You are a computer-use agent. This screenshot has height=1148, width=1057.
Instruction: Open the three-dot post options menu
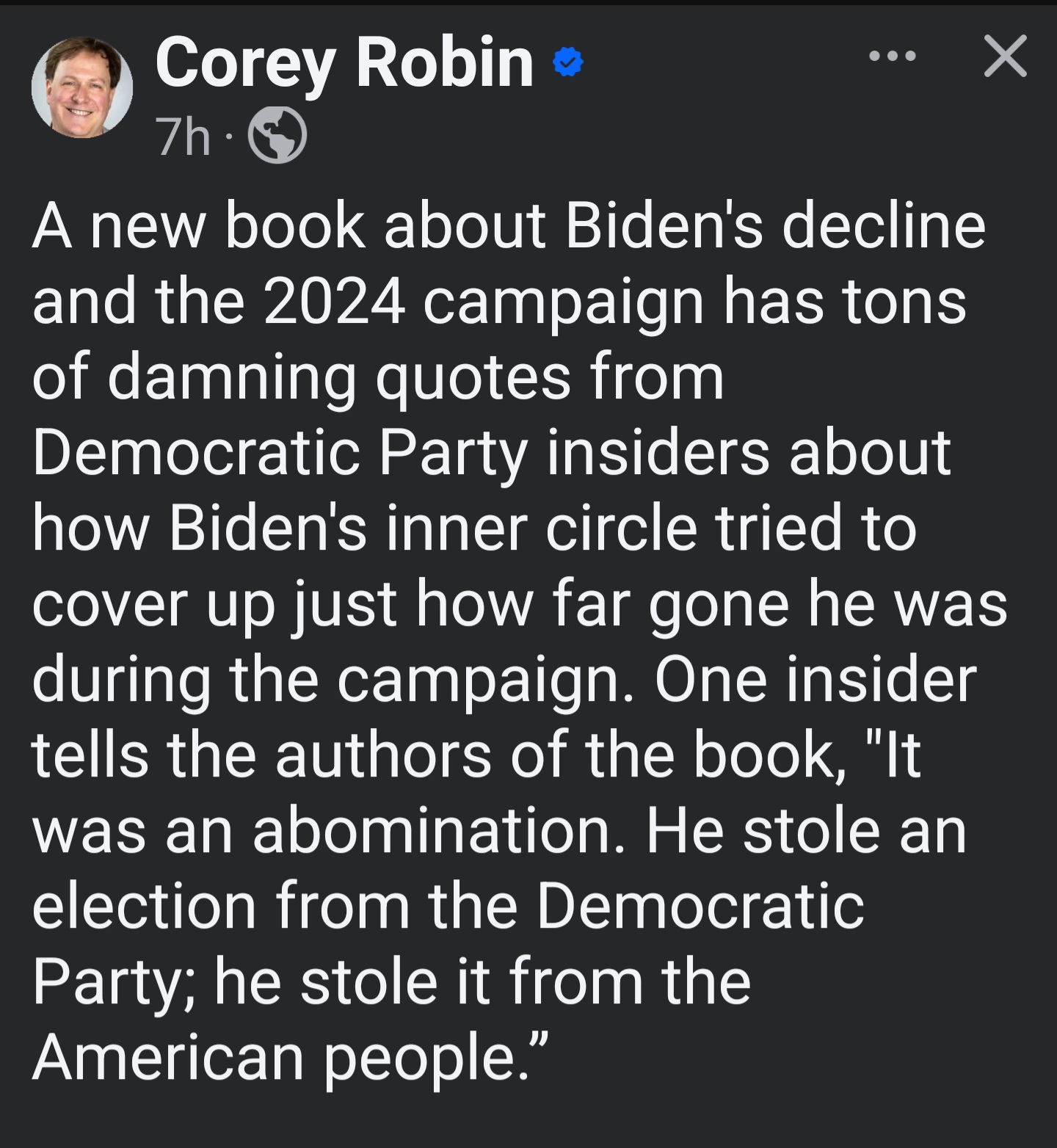[892, 57]
